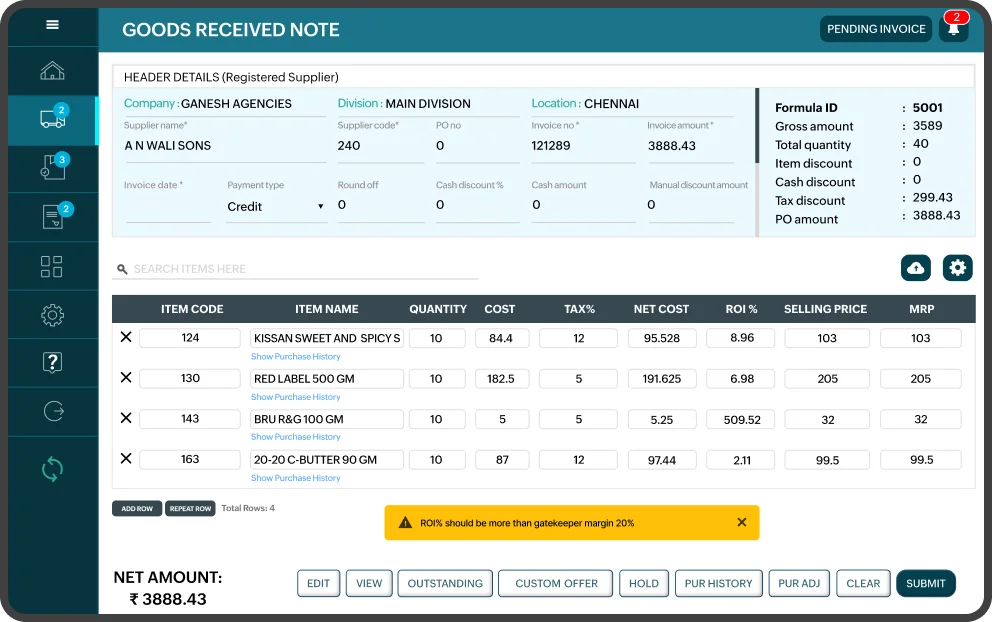Dismiss the ROI% gatekeeper margin warning
The image size is (992, 622).
pyautogui.click(x=741, y=523)
